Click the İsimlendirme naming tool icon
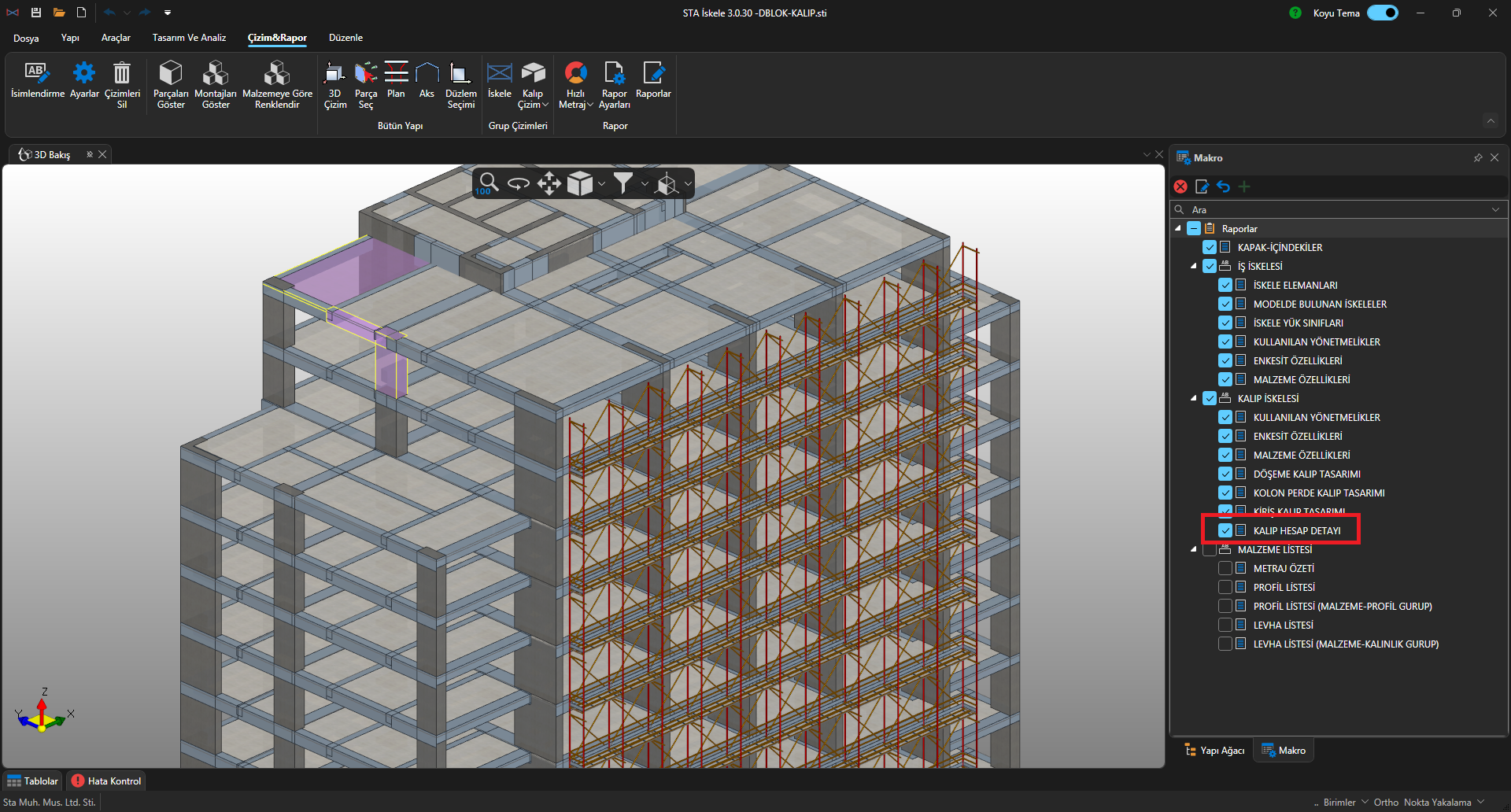This screenshot has height=812, width=1511. [x=37, y=74]
